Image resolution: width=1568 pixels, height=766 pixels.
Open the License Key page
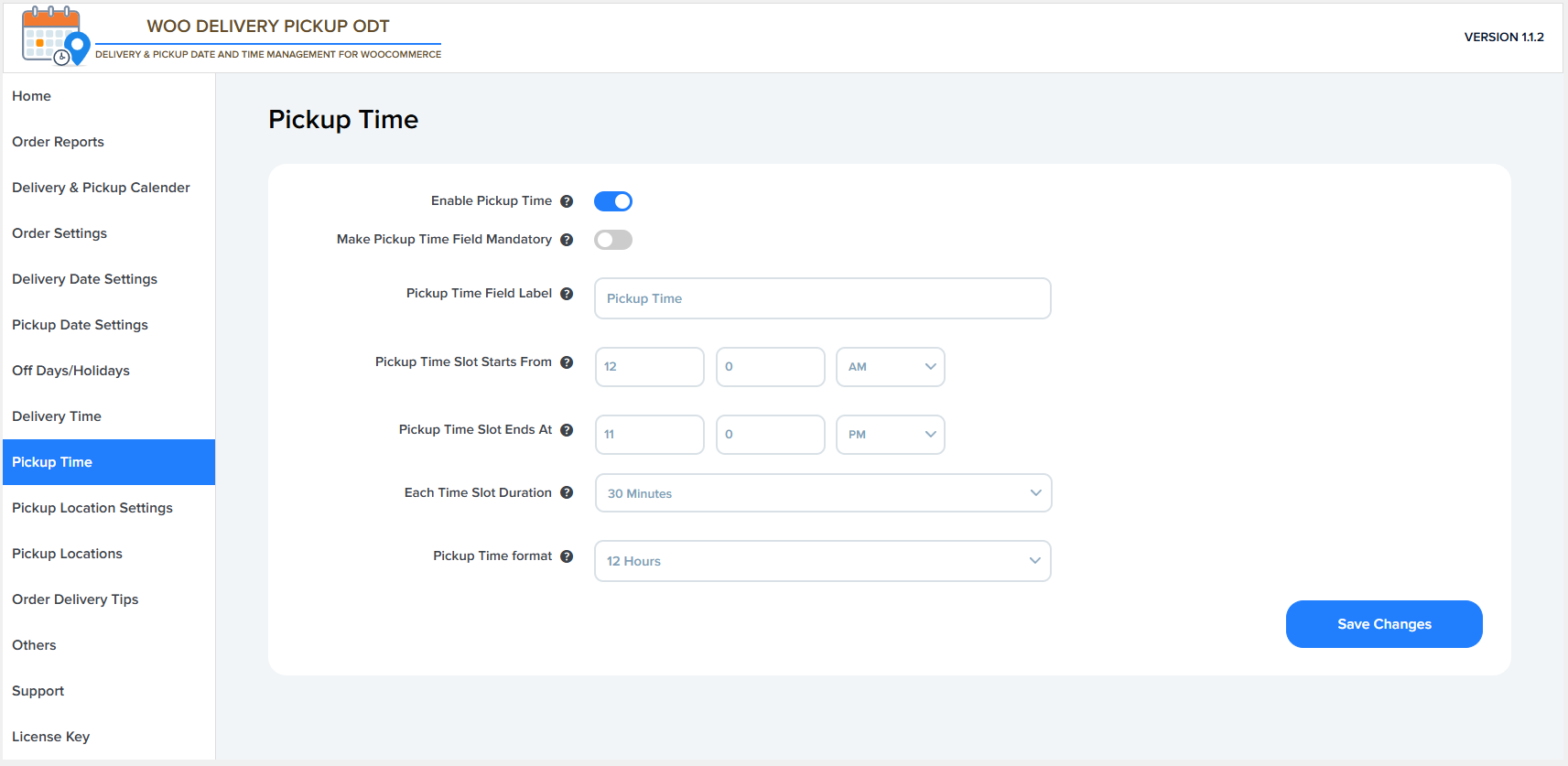(51, 737)
